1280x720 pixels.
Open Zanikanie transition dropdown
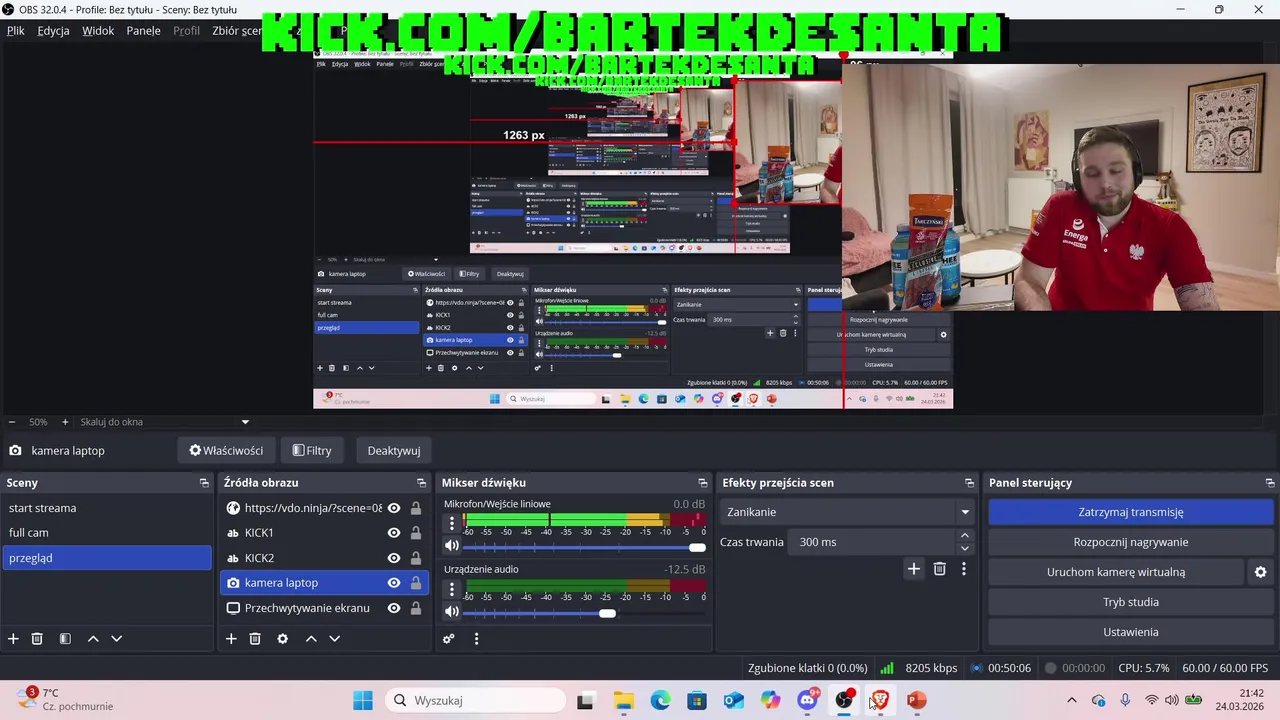[x=847, y=512]
